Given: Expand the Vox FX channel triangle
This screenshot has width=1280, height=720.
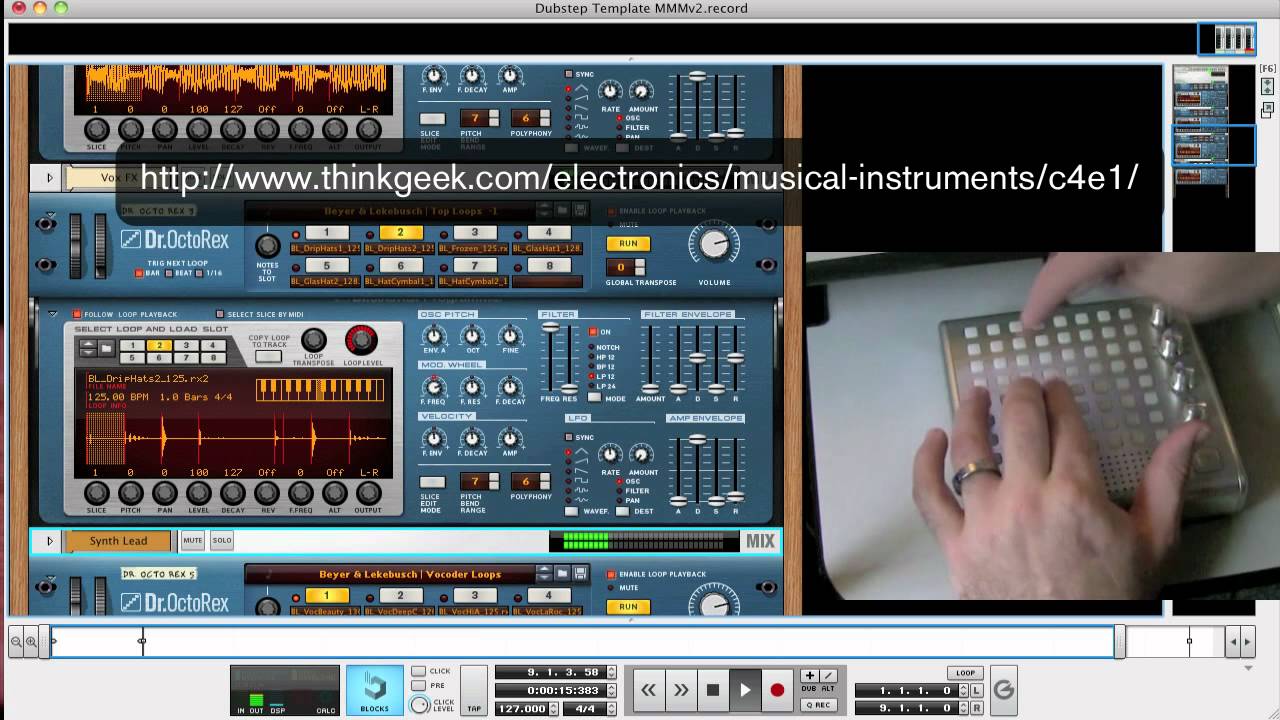Looking at the screenshot, I should [x=49, y=178].
